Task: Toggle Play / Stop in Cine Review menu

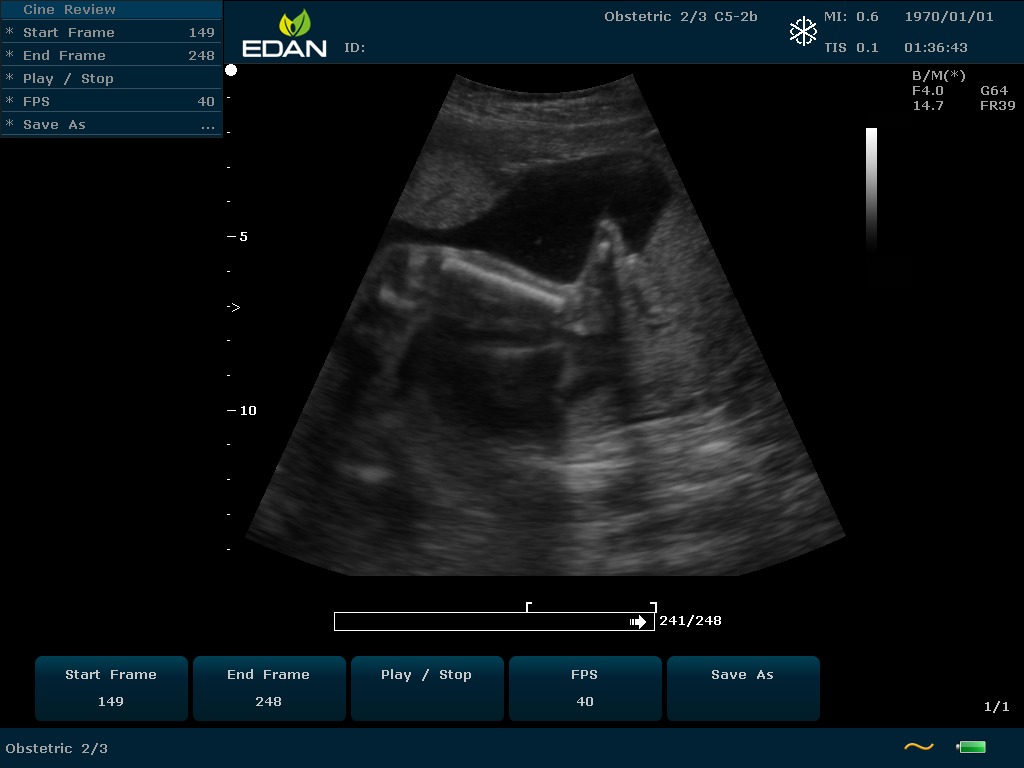Action: (110, 78)
